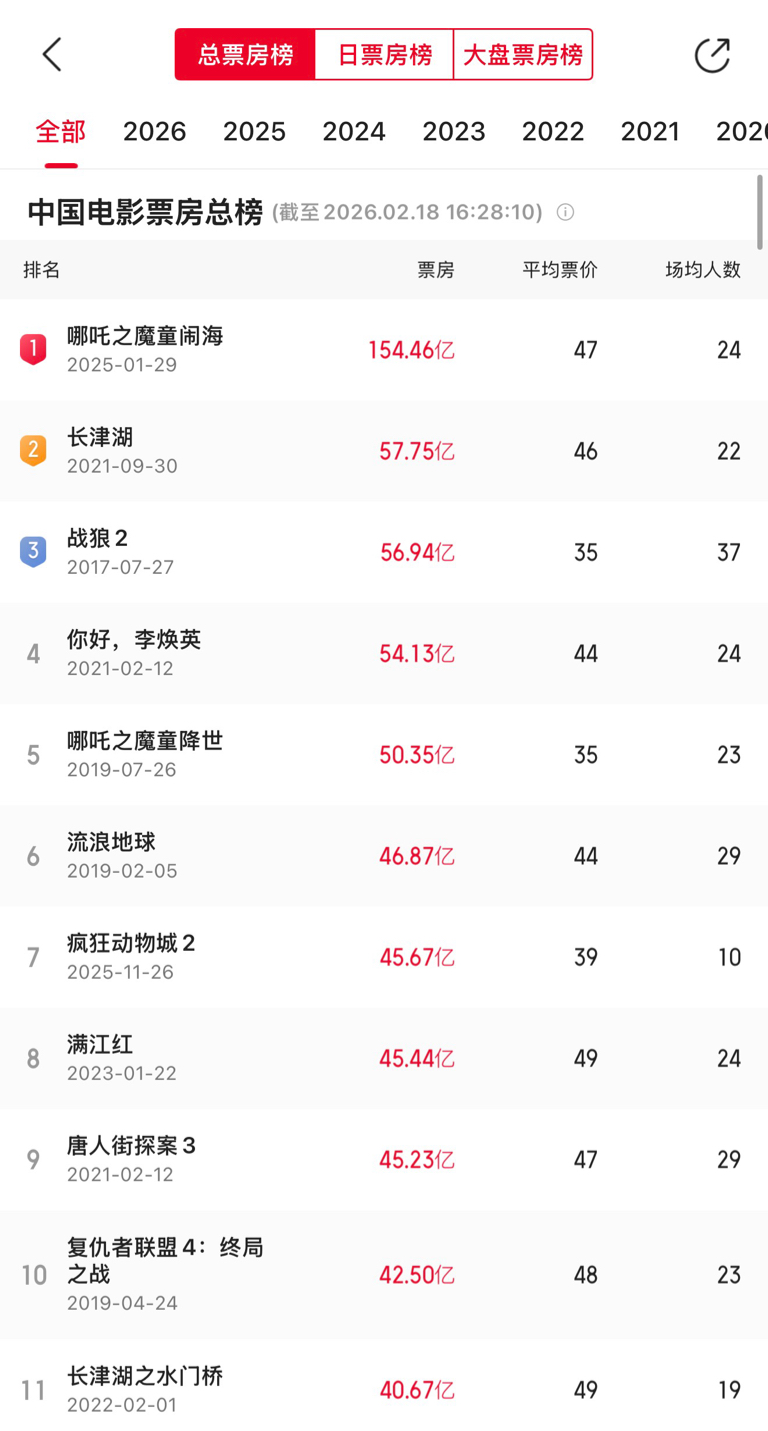
Task: Tap the share icon at top right
Action: (712, 55)
